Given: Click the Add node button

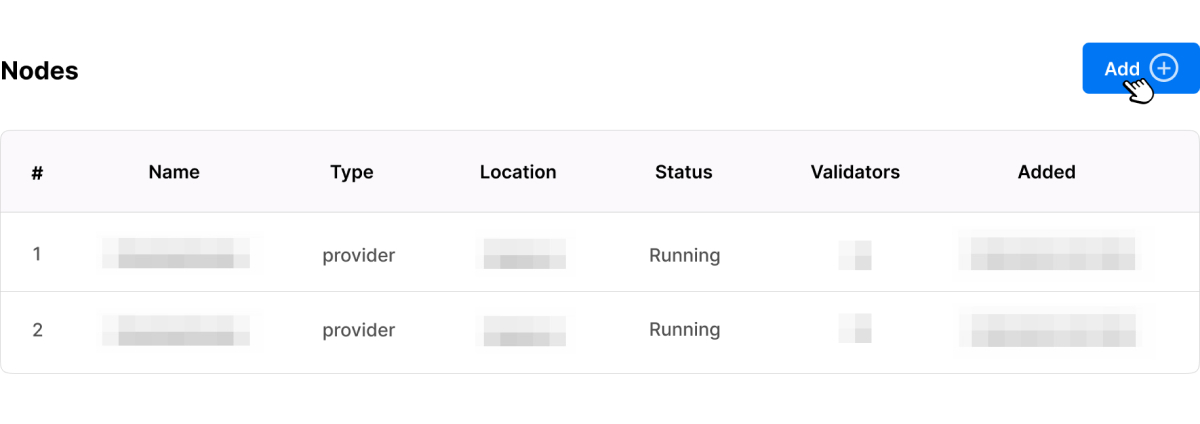Looking at the screenshot, I should (1140, 68).
